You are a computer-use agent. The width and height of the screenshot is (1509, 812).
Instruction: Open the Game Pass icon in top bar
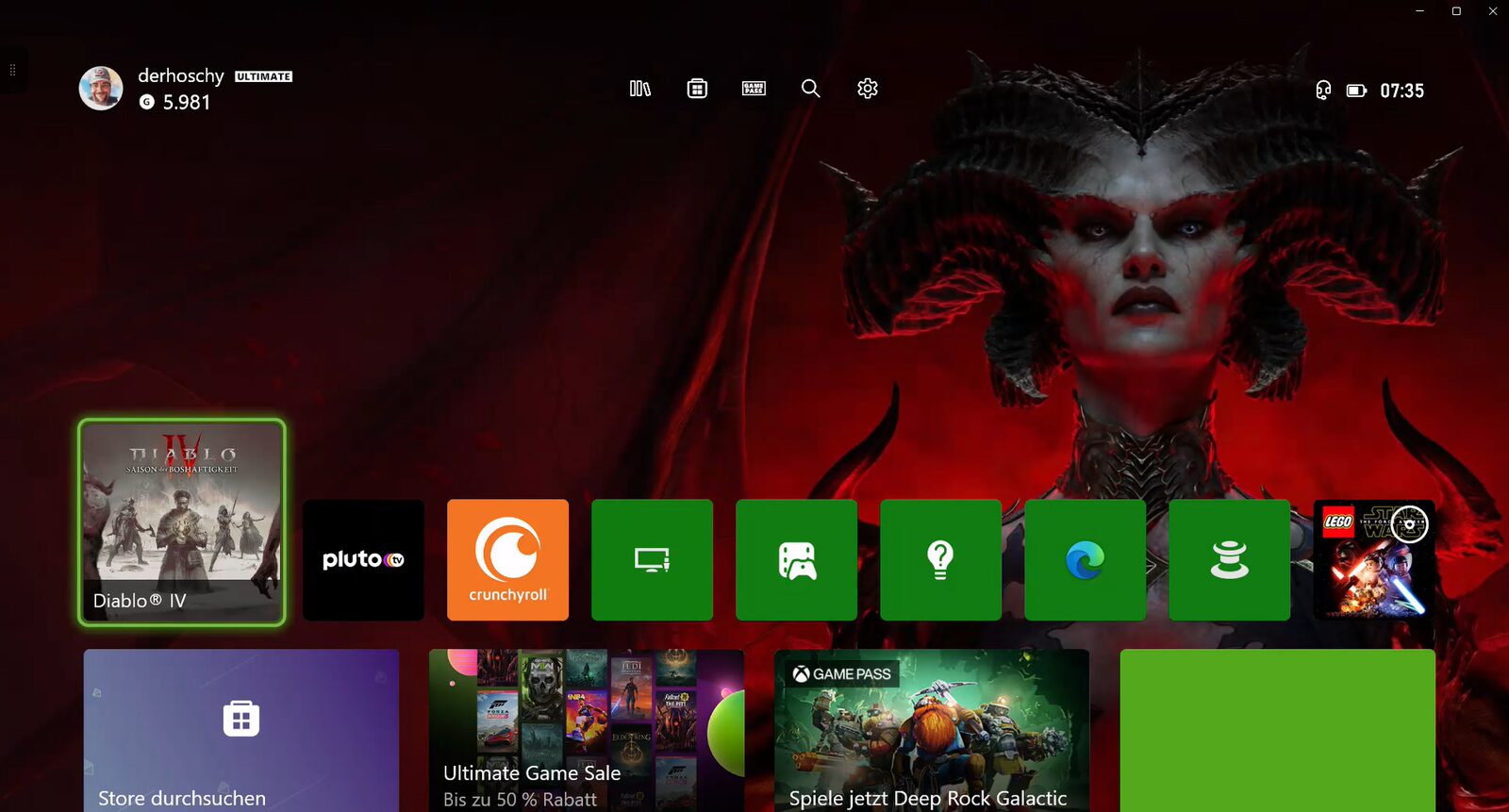pos(754,89)
